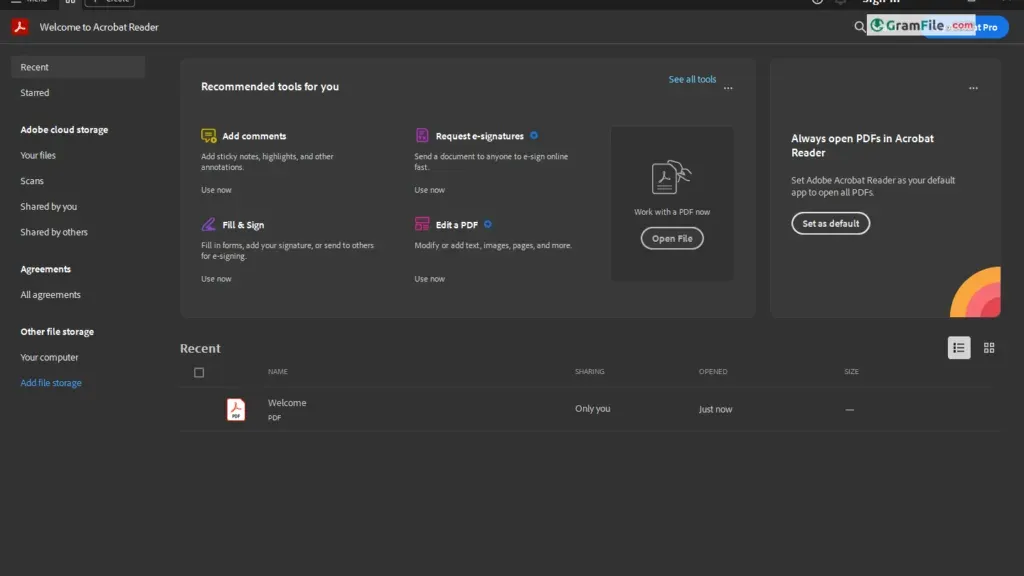Tick the select-all checkbox in Recent header
This screenshot has height=576, width=1024.
point(199,372)
